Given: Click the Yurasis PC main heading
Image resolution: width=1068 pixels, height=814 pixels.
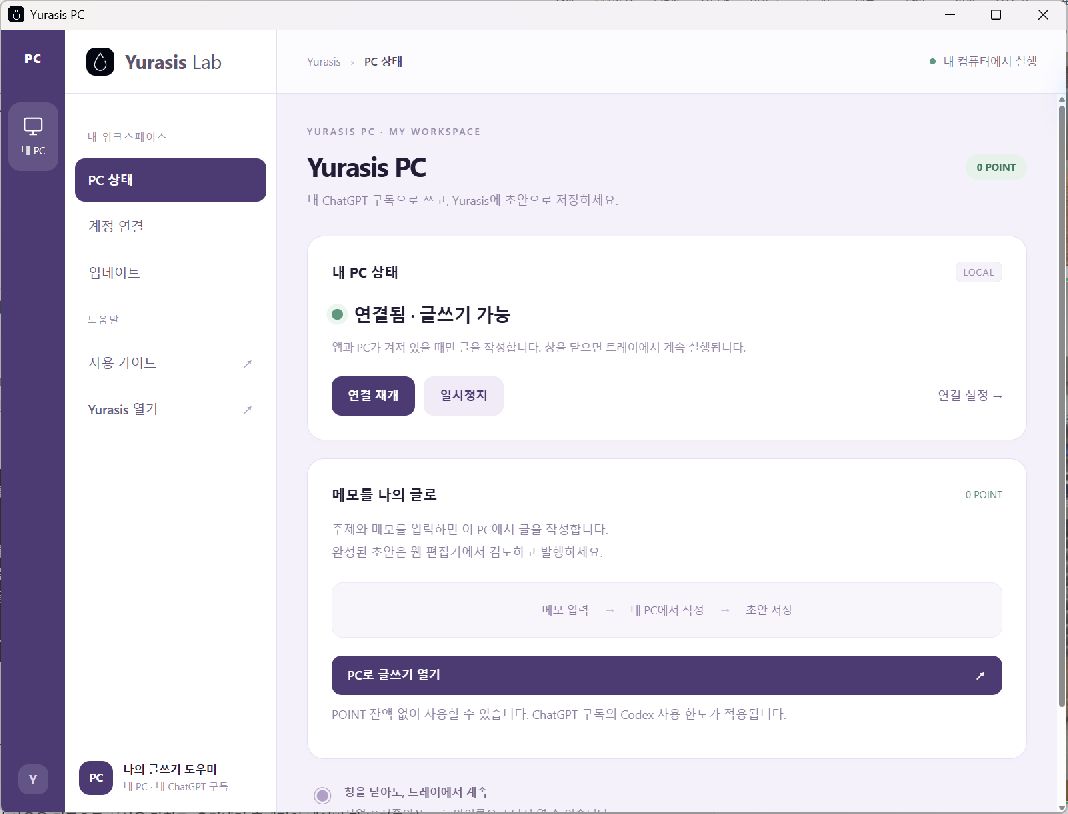Looking at the screenshot, I should (367, 168).
